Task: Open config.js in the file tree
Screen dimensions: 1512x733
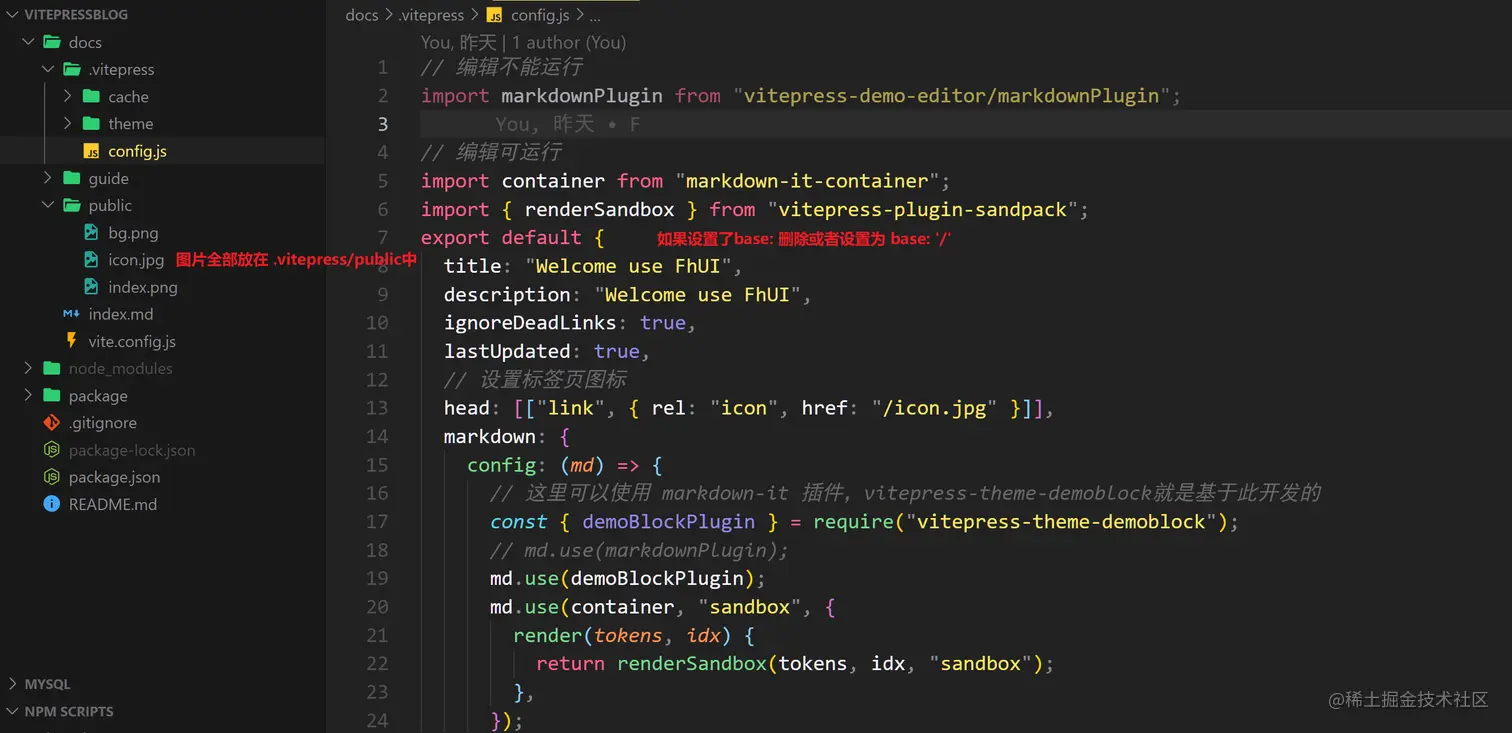Action: (137, 151)
